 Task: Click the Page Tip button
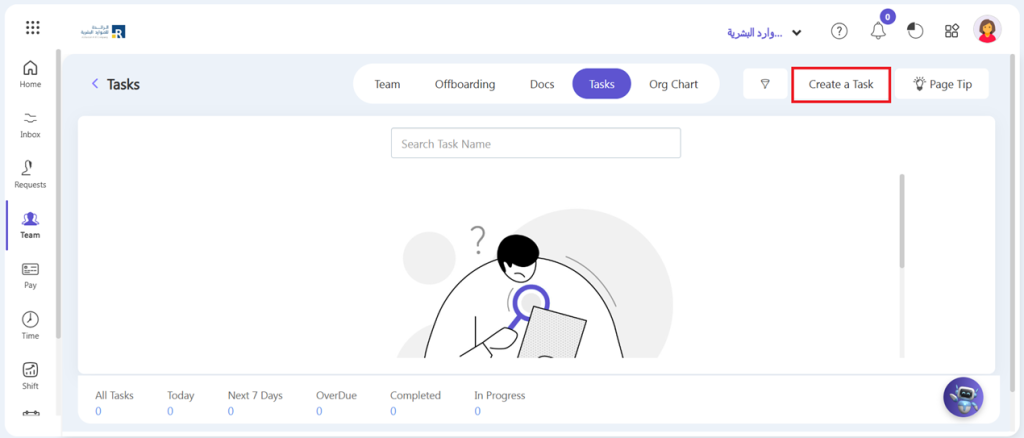942,85
